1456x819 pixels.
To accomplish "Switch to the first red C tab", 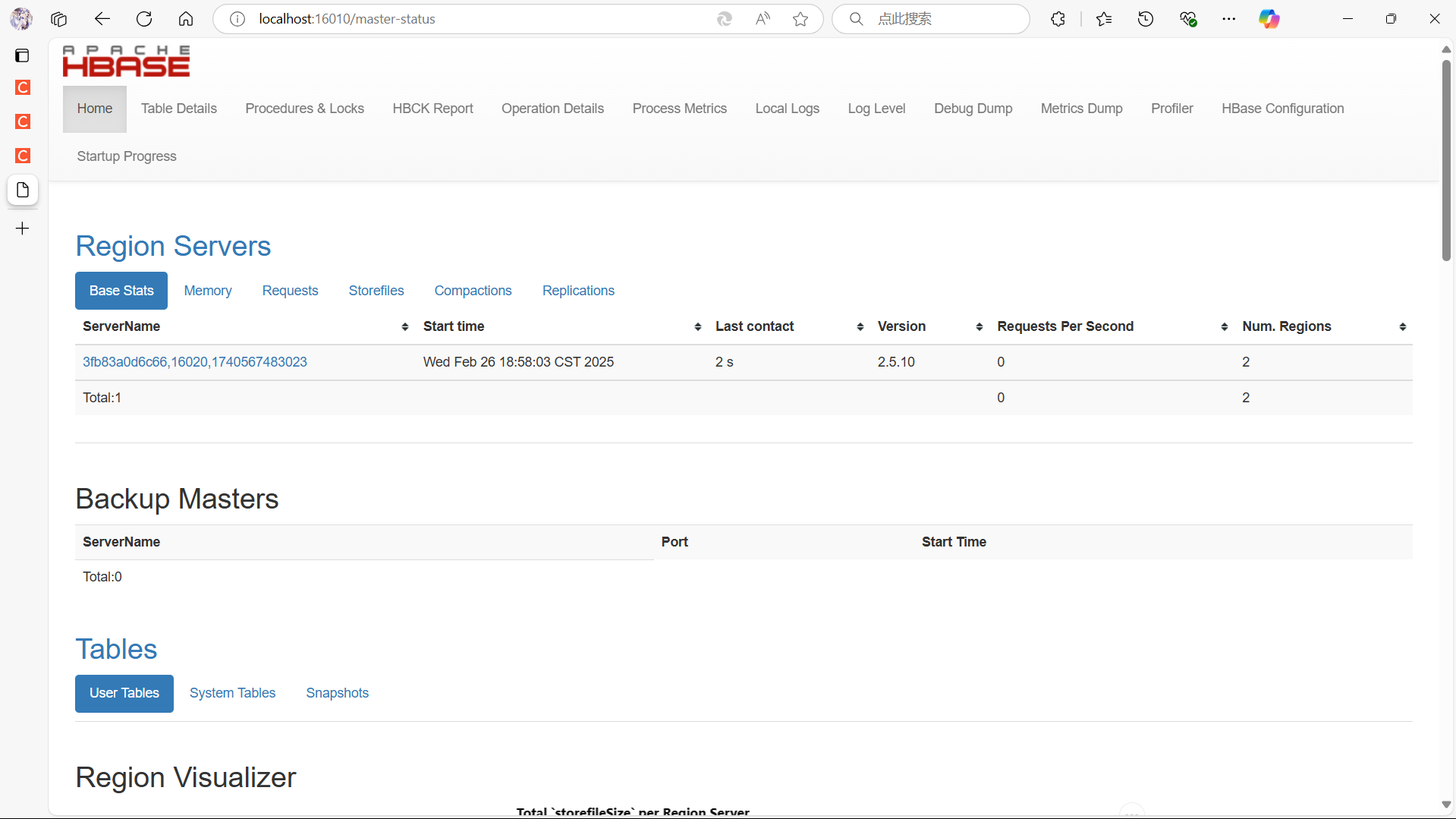I will (23, 87).
